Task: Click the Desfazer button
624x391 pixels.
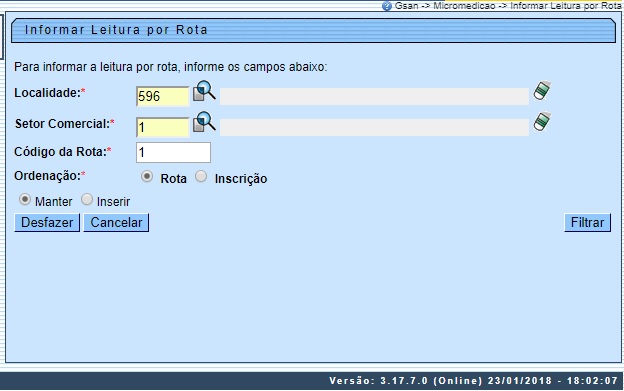Action: tap(47, 222)
